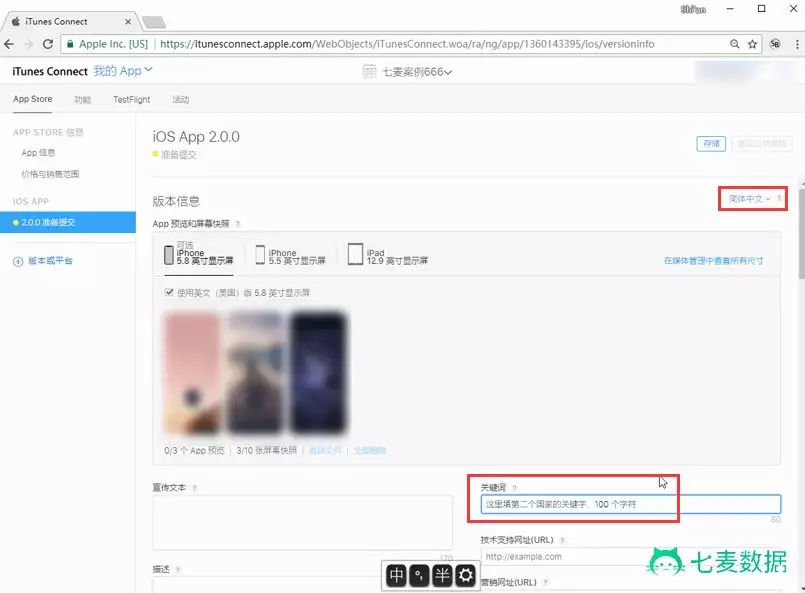805x593 pixels.
Task: Open IME settings gear icon
Action: click(465, 575)
